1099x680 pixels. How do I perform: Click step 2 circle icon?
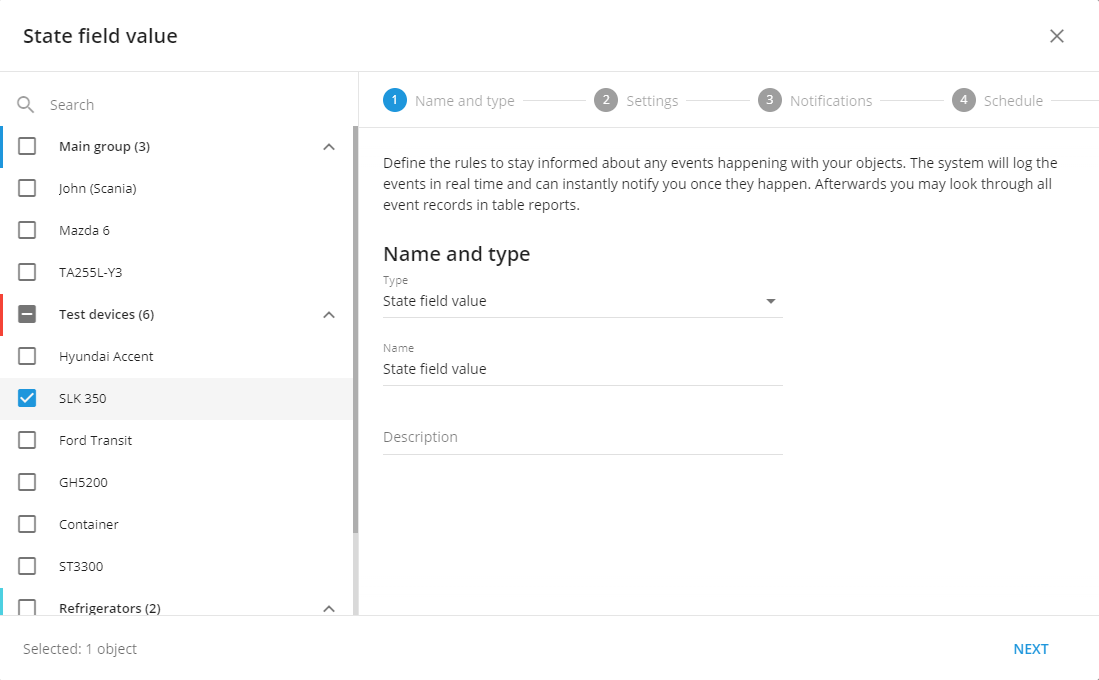coord(606,100)
